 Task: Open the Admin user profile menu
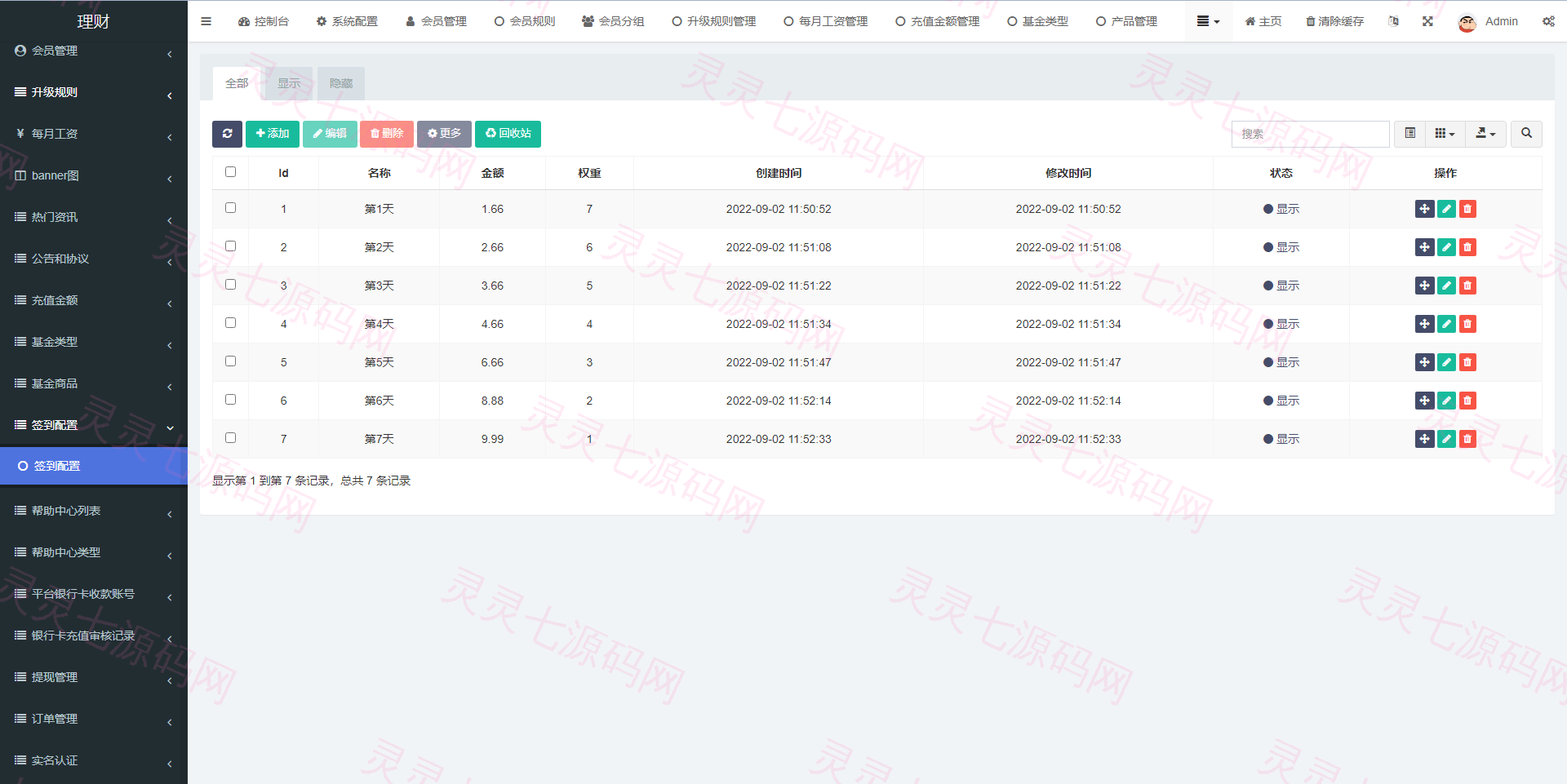point(1488,21)
